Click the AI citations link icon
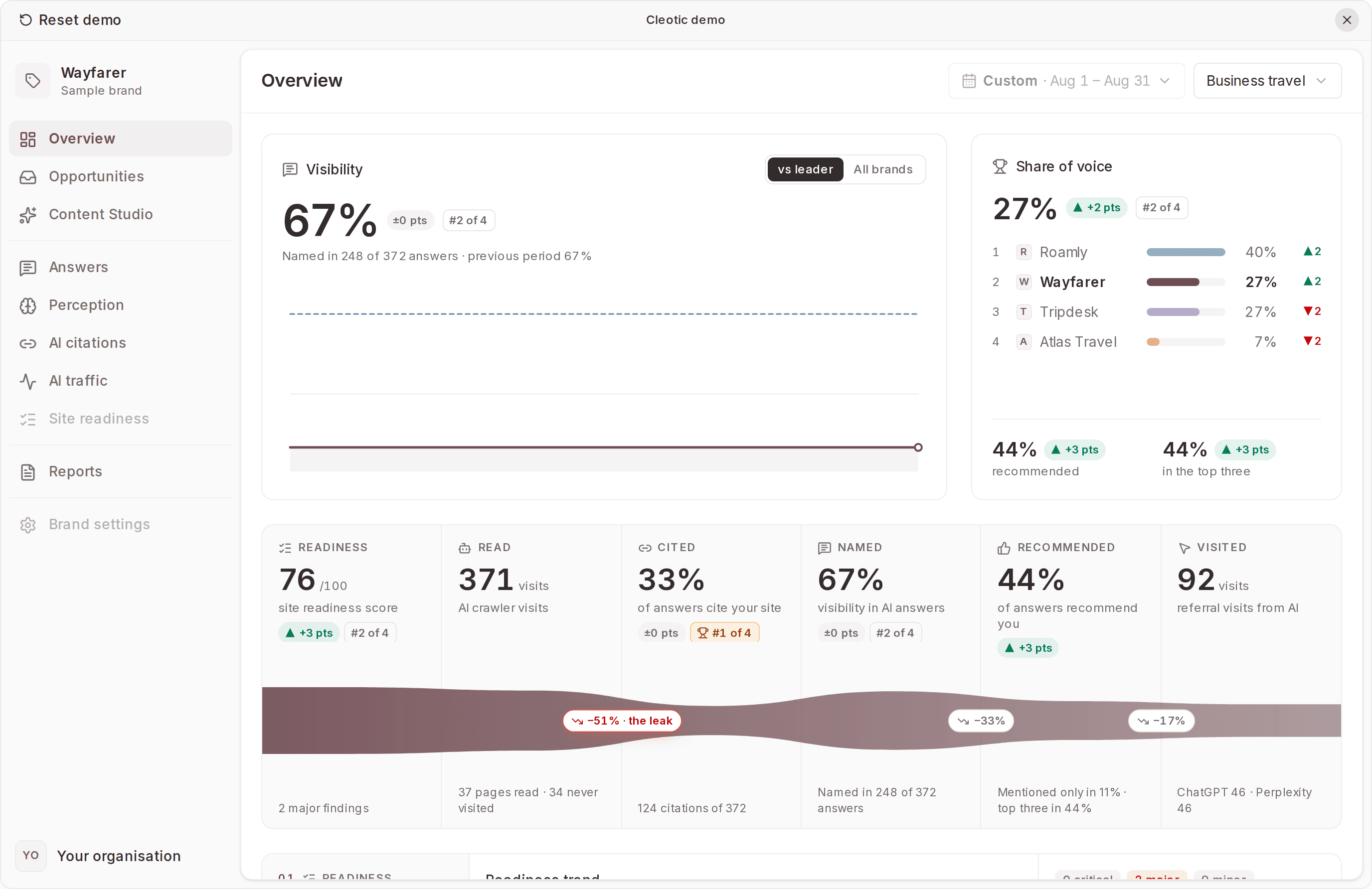The width and height of the screenshot is (1372, 889). pos(28,344)
